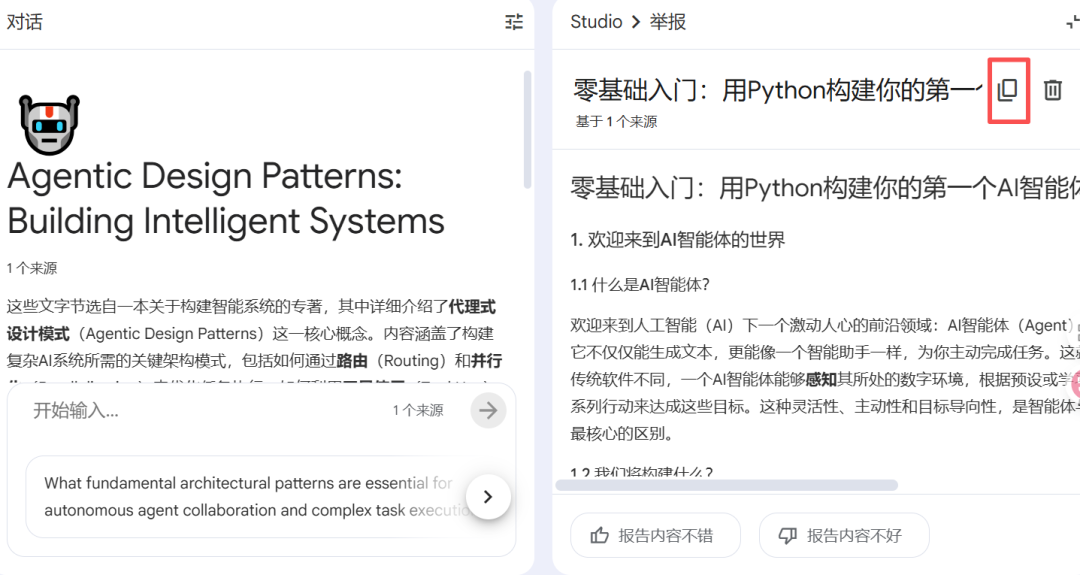Select the 举报 breadcrumb item
Viewport: 1080px width, 575px height.
(x=668, y=22)
